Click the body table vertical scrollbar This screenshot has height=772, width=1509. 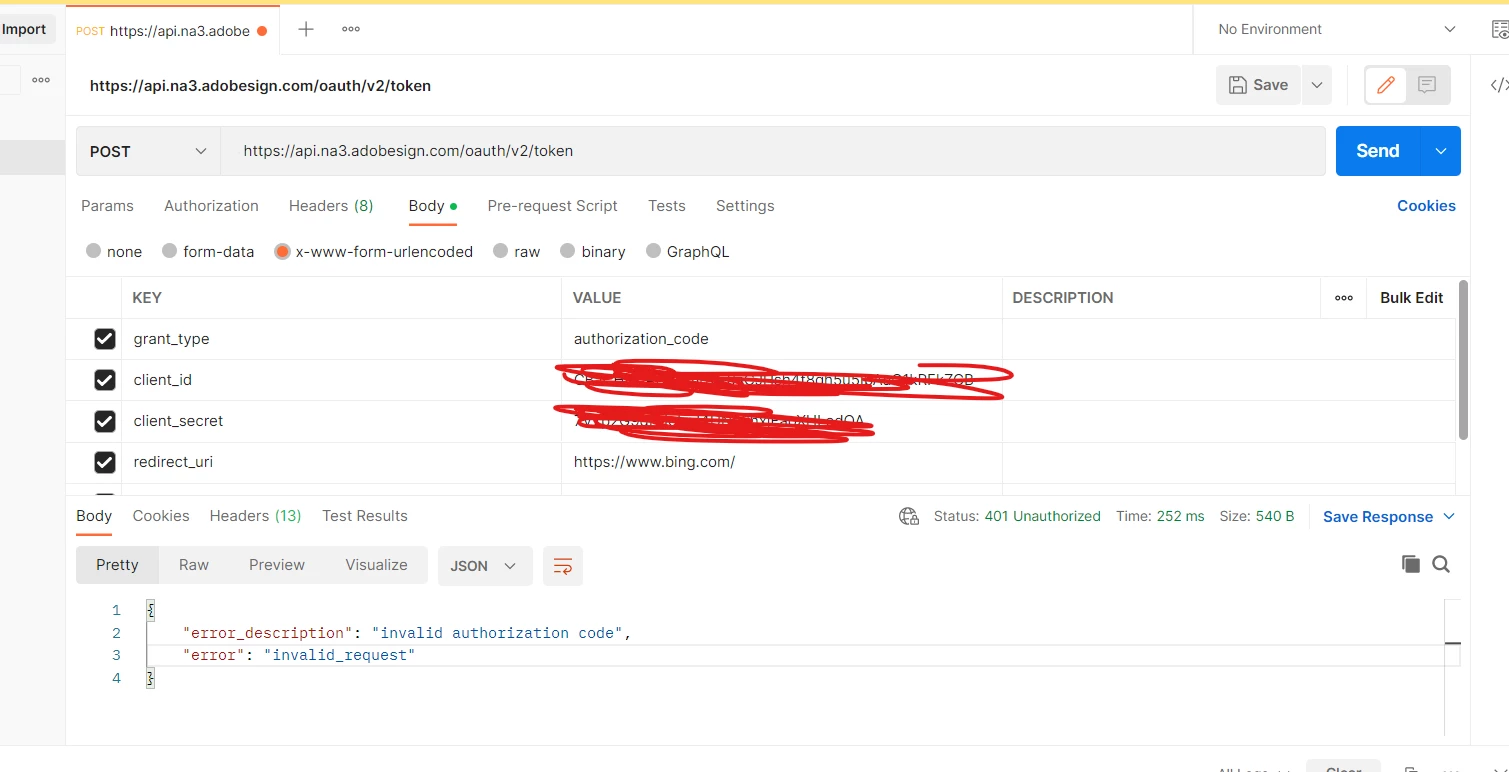1463,360
